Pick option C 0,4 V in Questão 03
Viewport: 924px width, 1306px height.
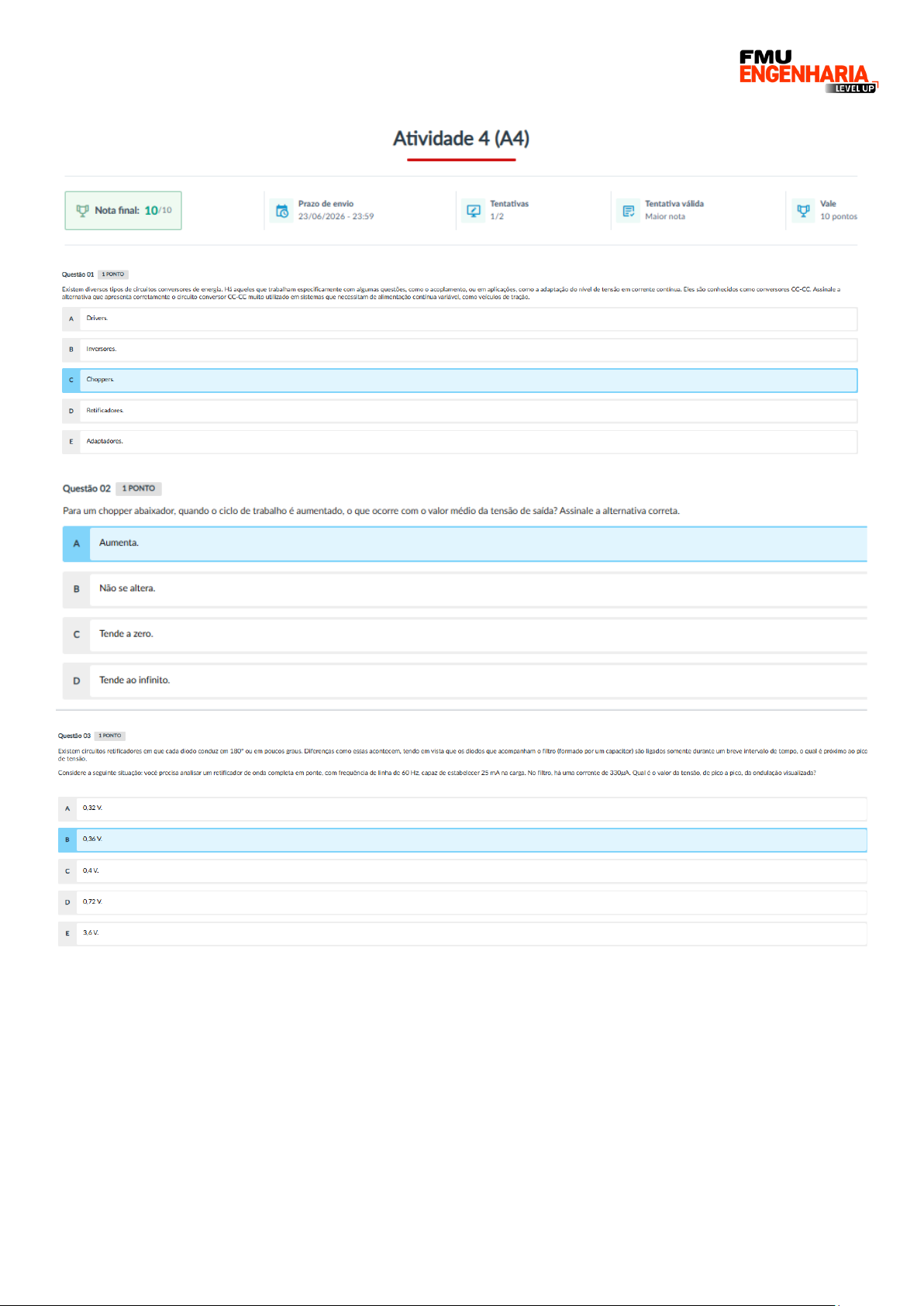463,871
